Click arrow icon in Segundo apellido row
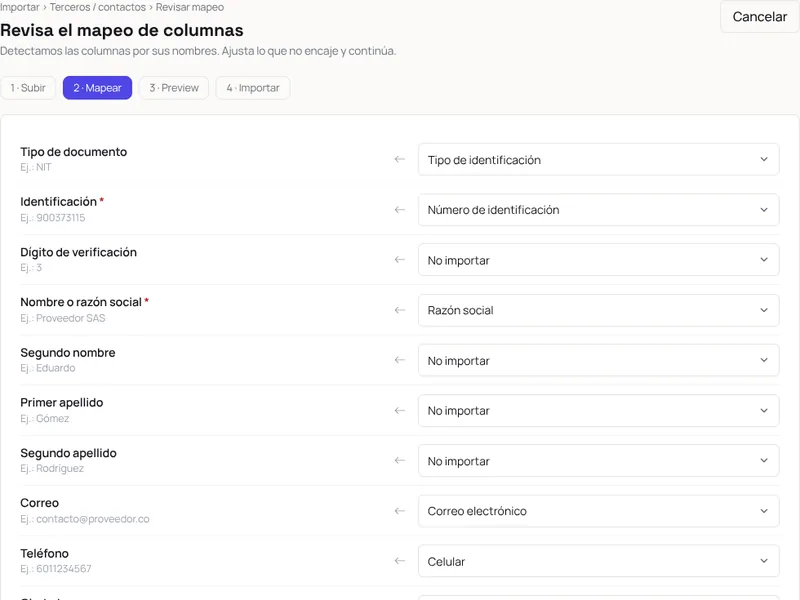Image resolution: width=800 pixels, height=600 pixels. [399, 460]
